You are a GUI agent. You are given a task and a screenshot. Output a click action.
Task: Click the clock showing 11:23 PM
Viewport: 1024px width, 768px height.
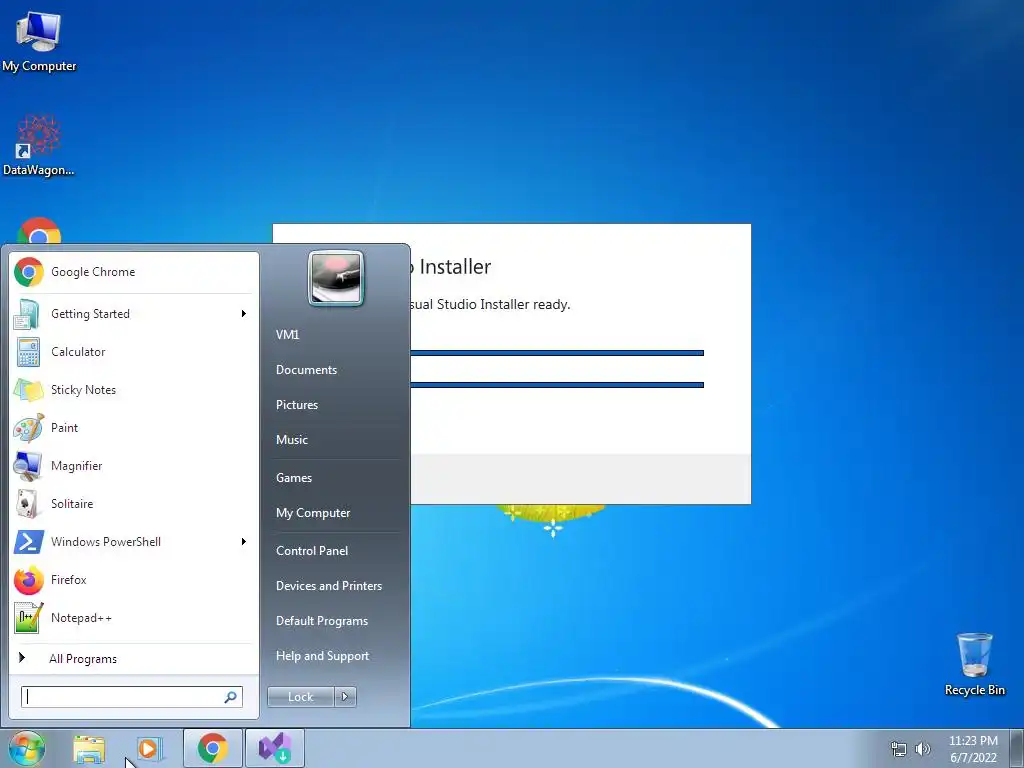coord(973,741)
